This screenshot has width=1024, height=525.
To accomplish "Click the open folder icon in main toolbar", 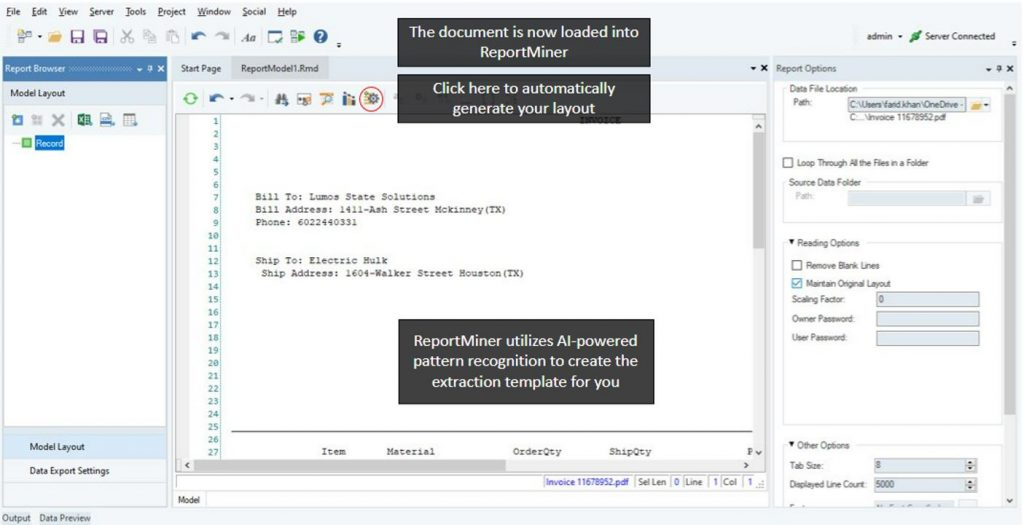I will (54, 37).
